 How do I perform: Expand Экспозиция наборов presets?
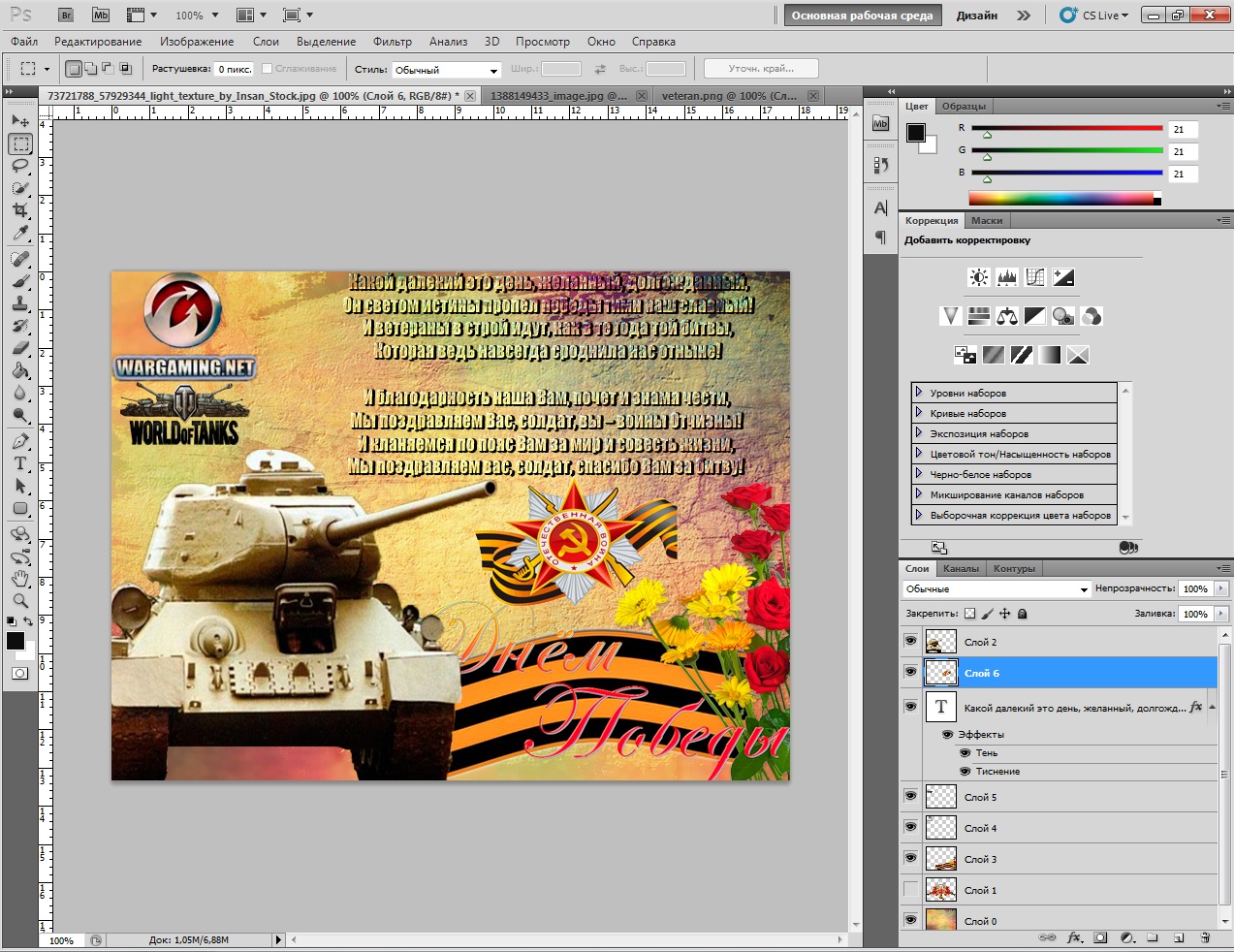pyautogui.click(x=919, y=433)
